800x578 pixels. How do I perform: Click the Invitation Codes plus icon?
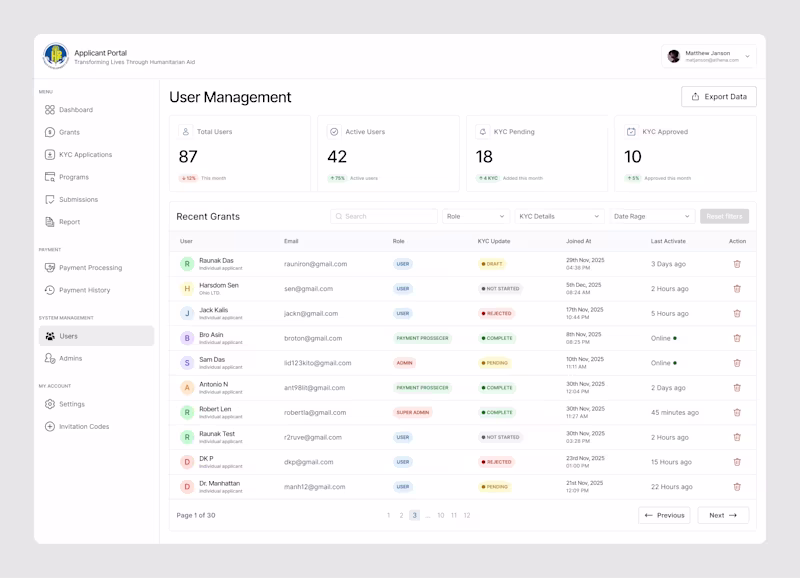(49, 426)
